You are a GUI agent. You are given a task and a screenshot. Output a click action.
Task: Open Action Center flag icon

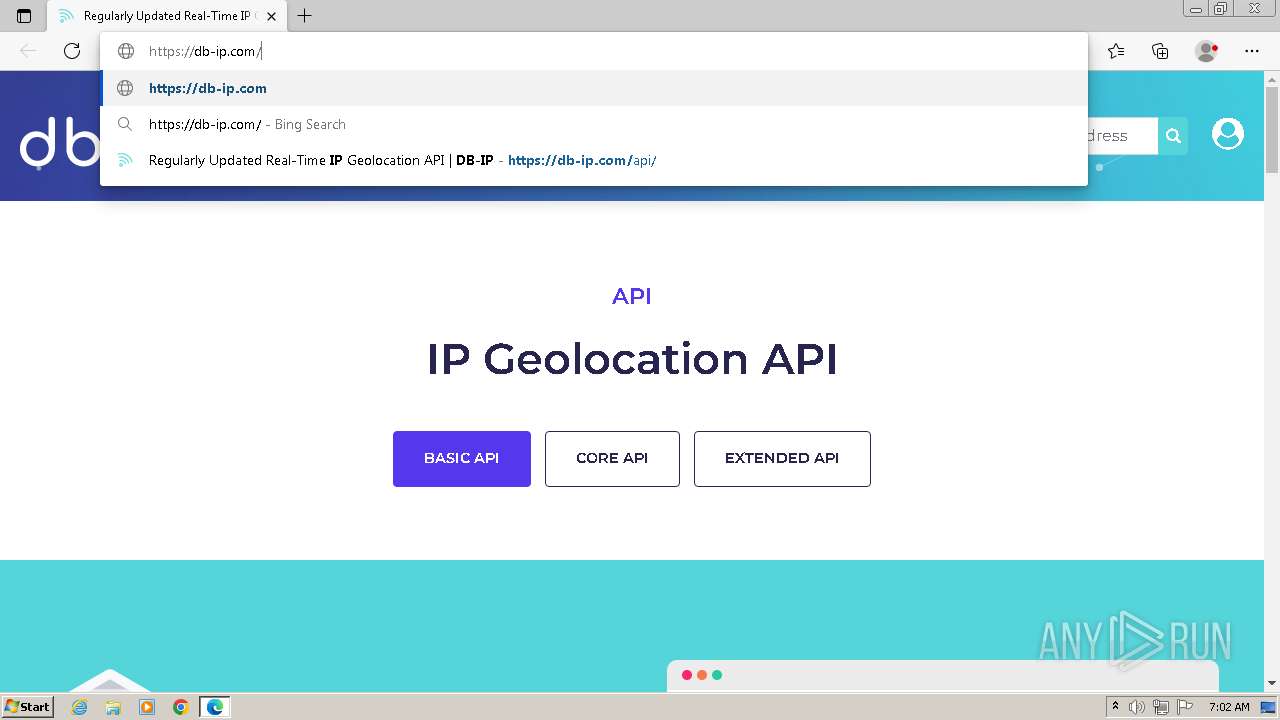point(1184,707)
